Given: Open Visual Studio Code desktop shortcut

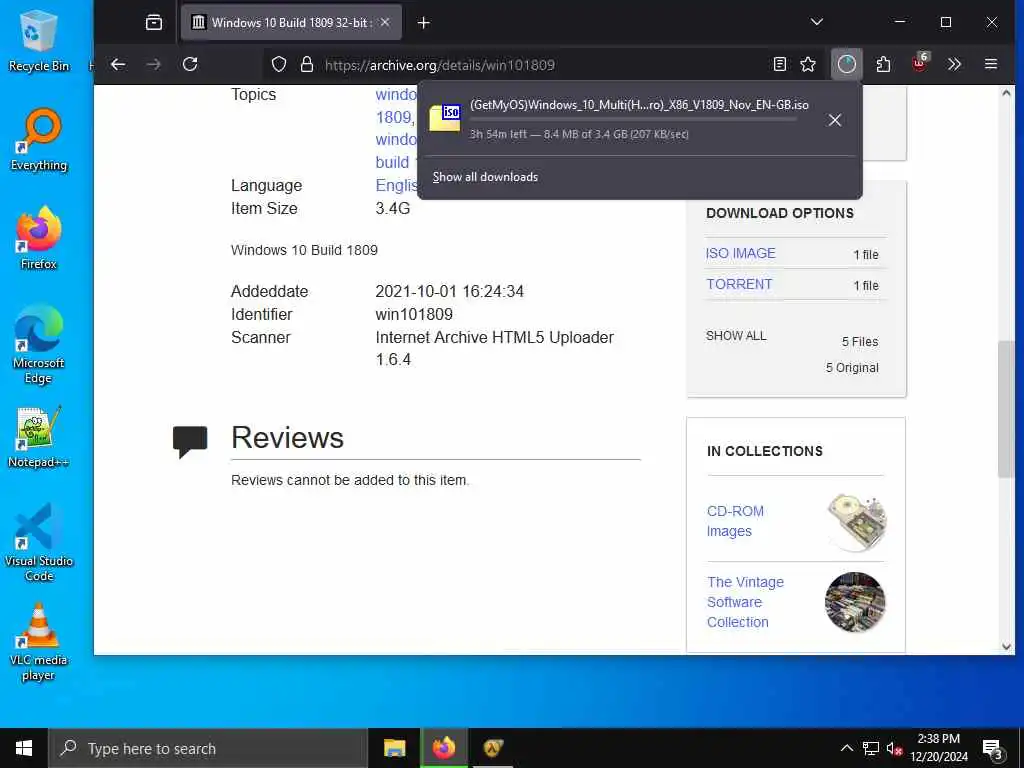Looking at the screenshot, I should [x=39, y=542].
